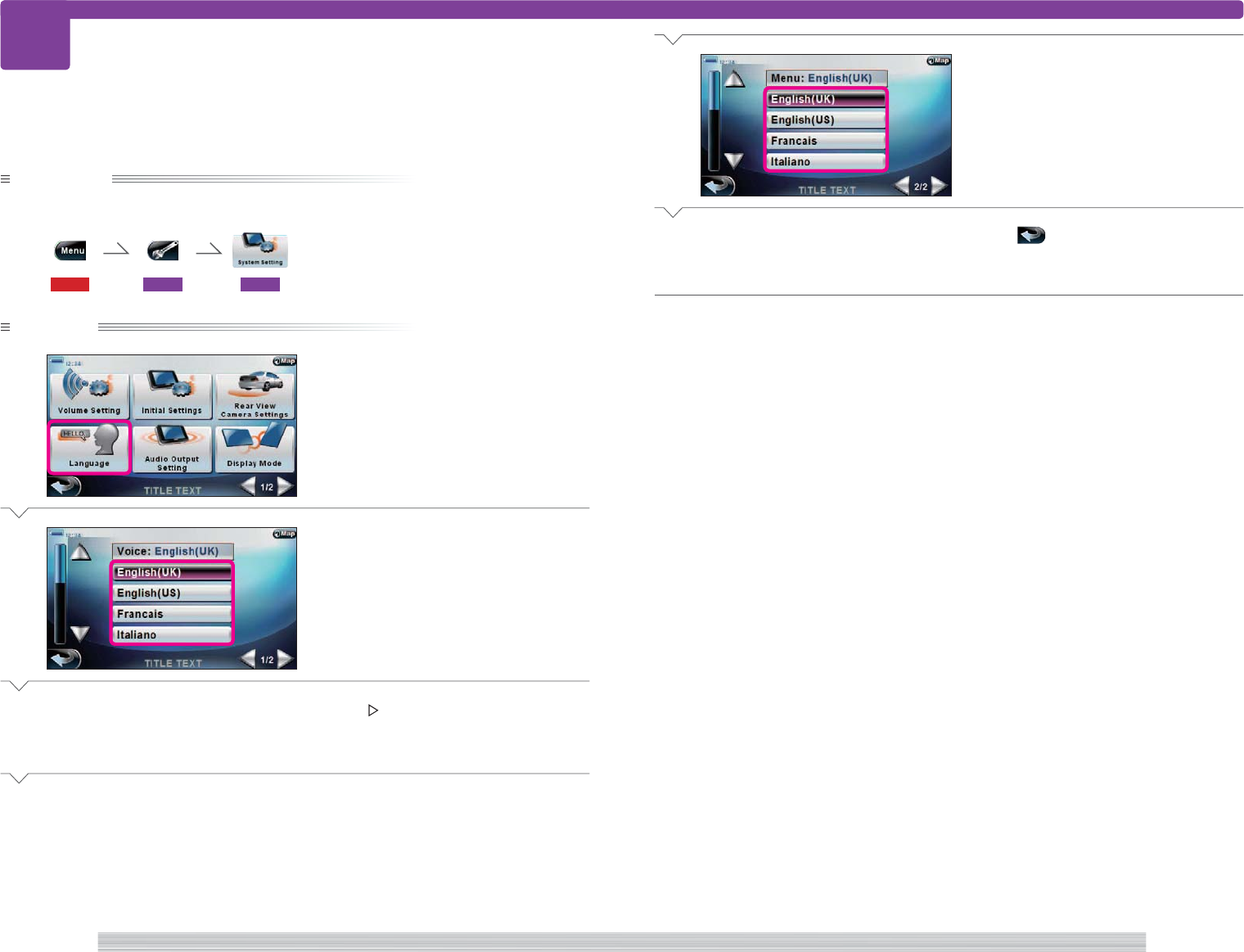
Task: Open Display Mode tile
Action: (255, 449)
